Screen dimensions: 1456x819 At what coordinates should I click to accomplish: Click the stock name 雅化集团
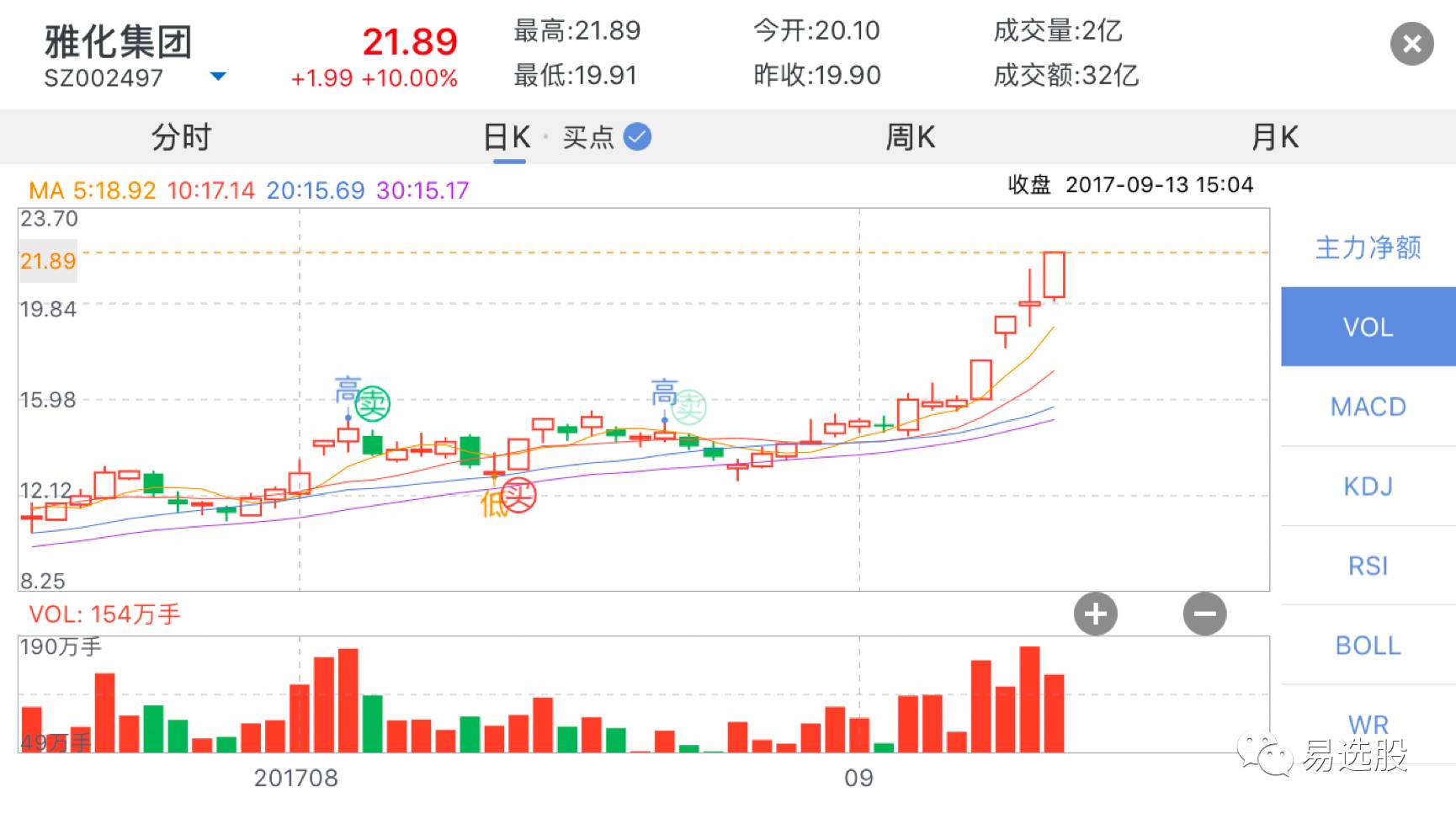pos(119,40)
